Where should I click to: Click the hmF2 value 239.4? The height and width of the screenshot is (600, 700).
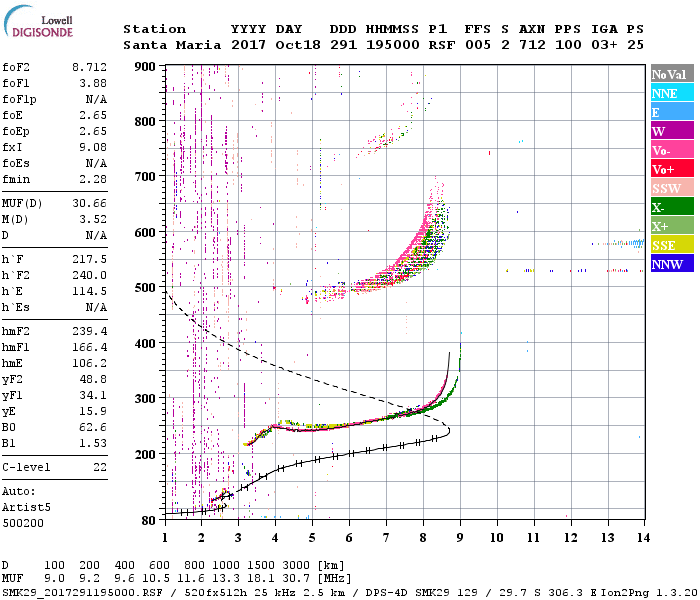coord(89,331)
